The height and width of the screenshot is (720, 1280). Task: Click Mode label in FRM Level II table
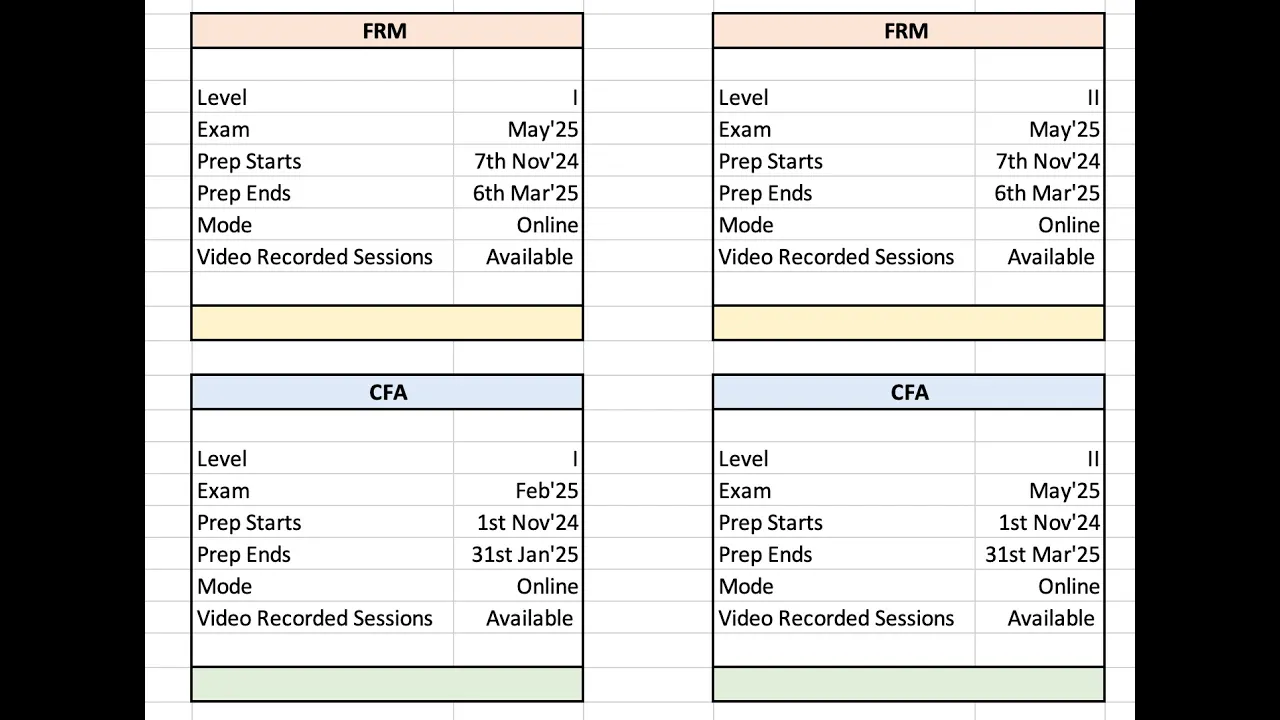[x=746, y=225]
